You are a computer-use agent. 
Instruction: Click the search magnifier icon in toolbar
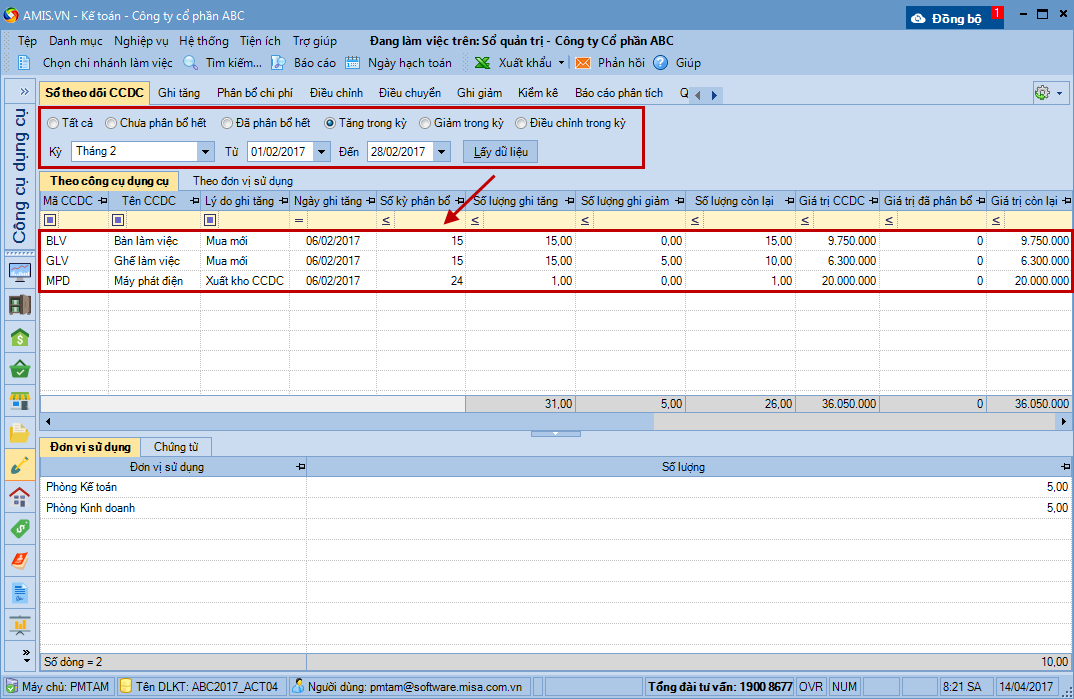[190, 63]
